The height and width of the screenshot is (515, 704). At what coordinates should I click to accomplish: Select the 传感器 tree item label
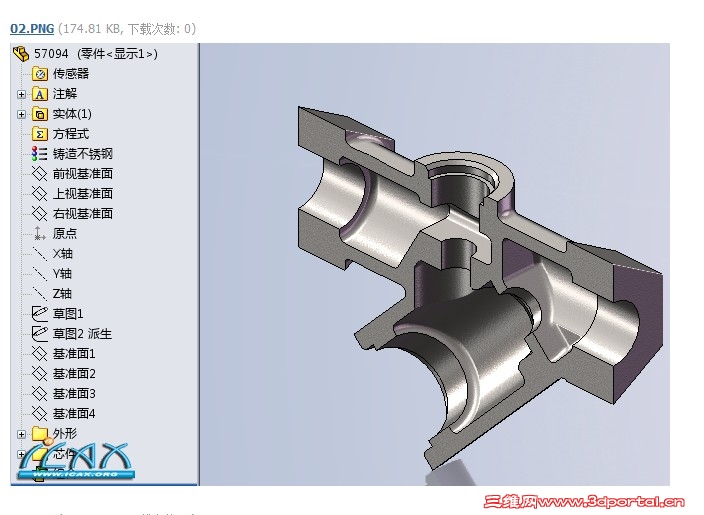tap(70, 74)
